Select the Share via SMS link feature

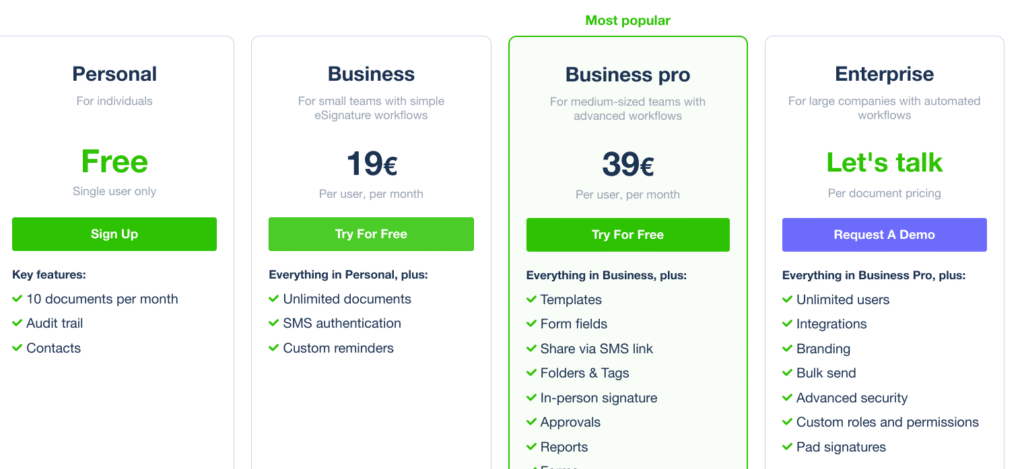pos(596,349)
